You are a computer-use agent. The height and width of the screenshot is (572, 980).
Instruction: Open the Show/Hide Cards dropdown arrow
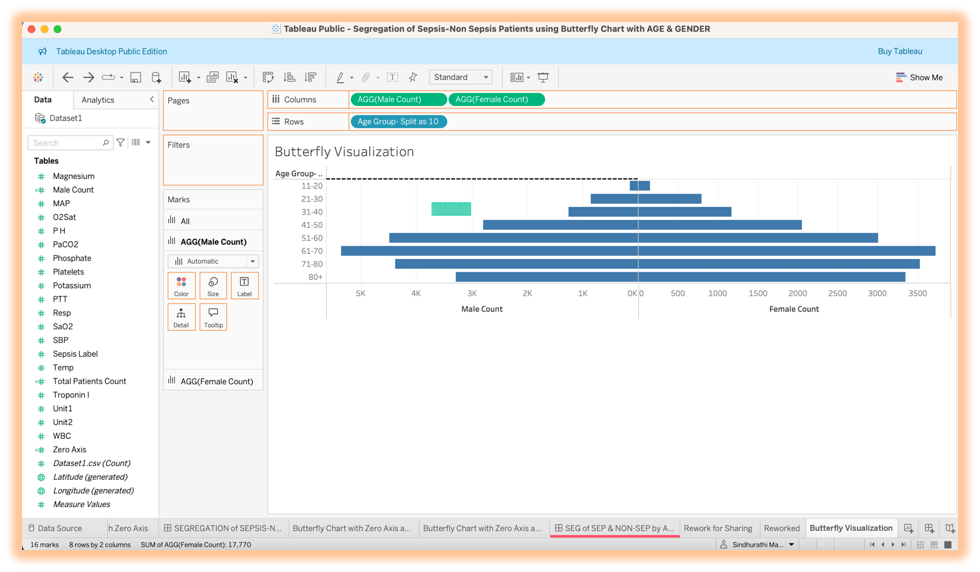tap(529, 78)
